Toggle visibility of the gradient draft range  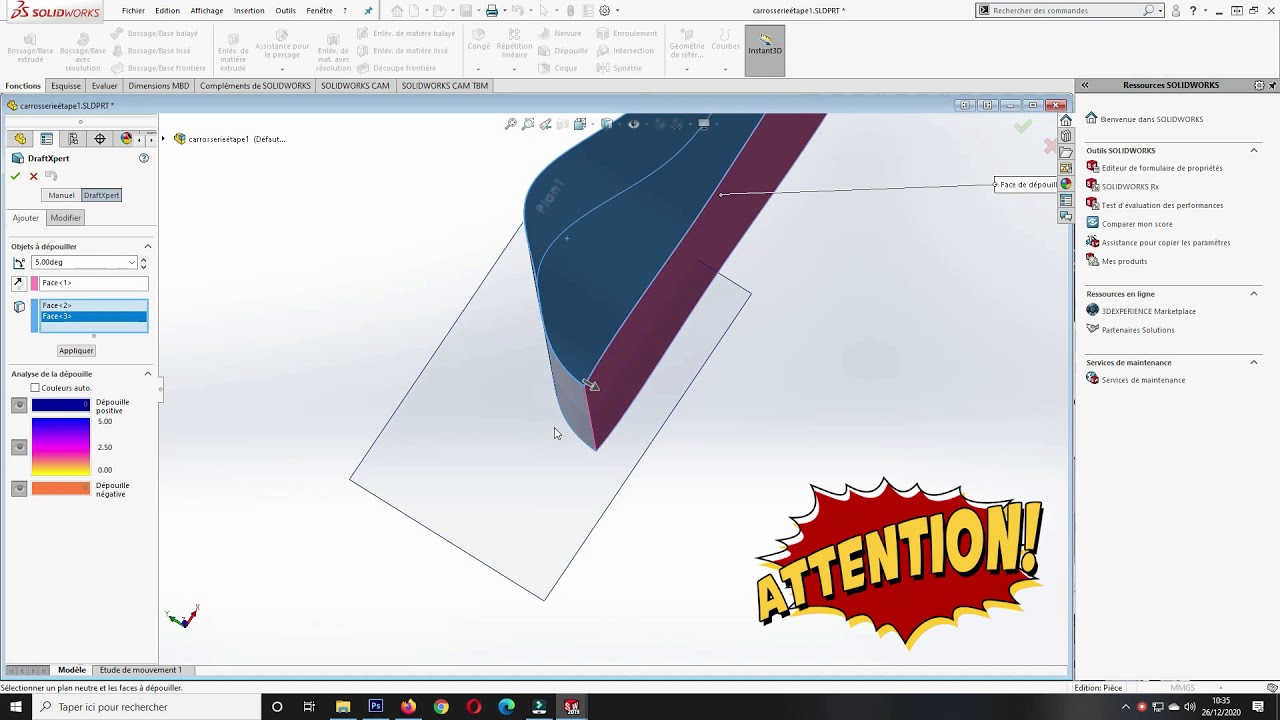click(x=19, y=447)
